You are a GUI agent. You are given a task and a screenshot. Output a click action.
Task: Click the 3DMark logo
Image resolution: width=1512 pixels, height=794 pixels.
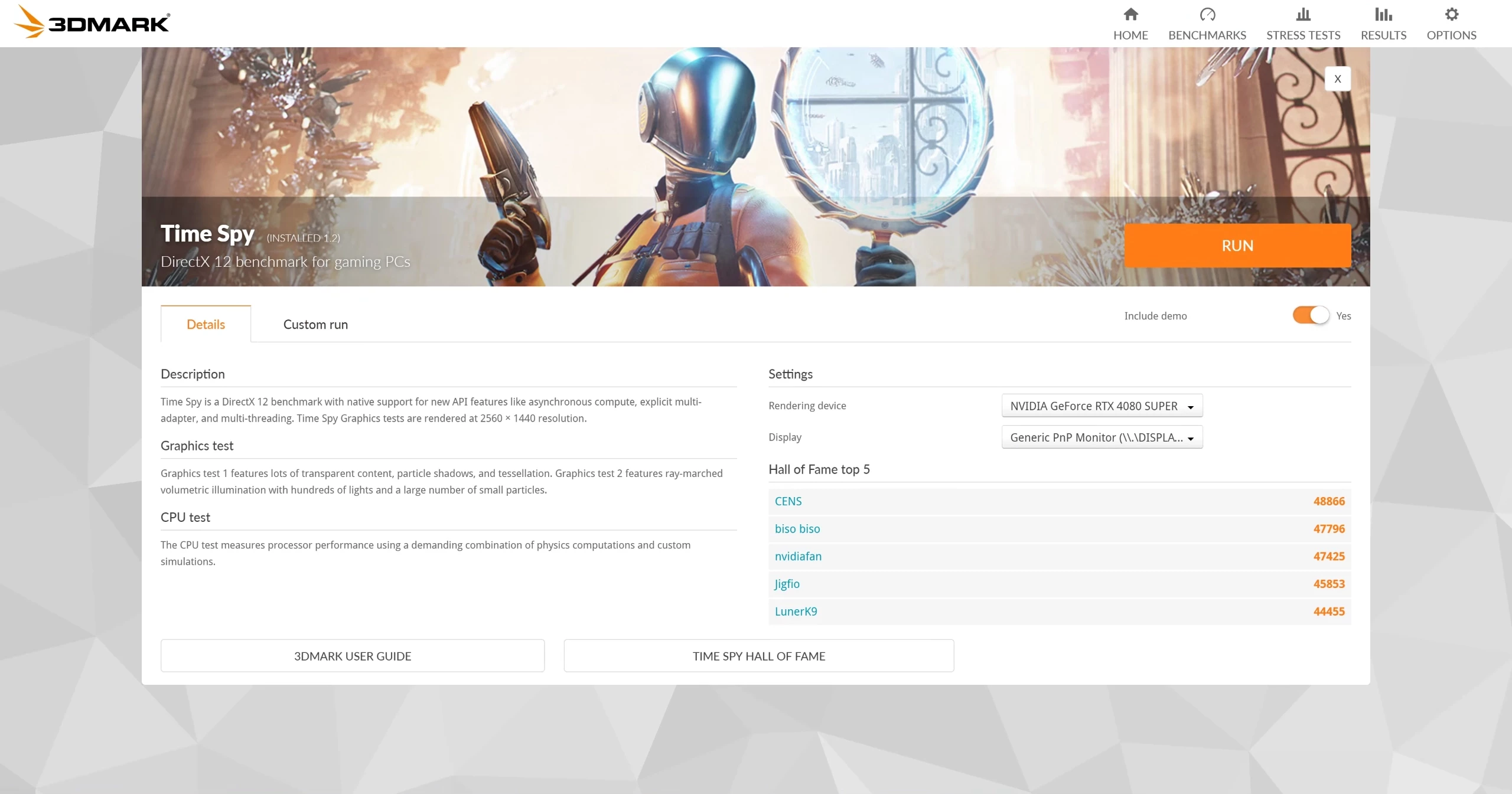click(92, 22)
